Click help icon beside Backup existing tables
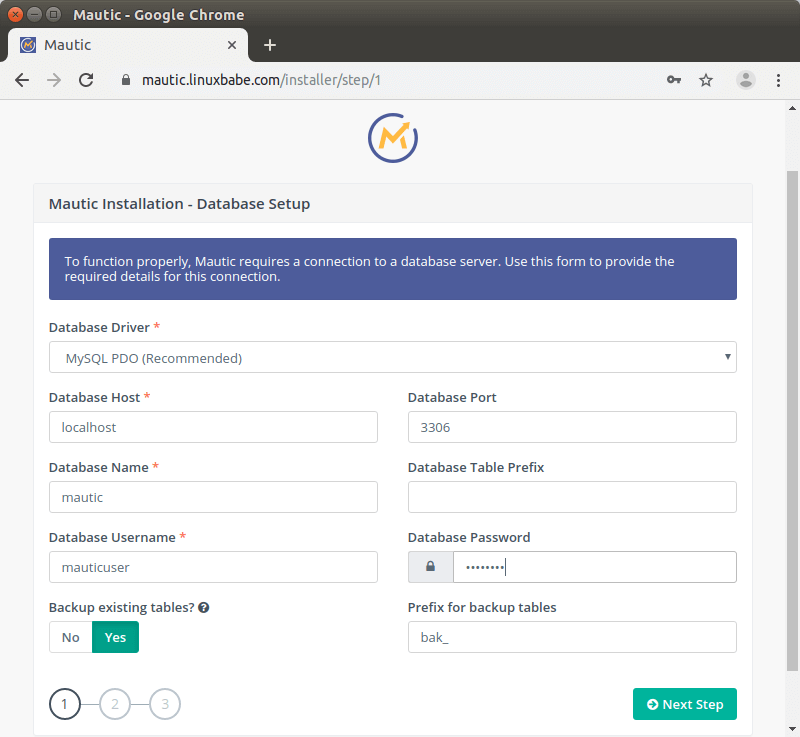The image size is (800, 737). pyautogui.click(x=204, y=607)
